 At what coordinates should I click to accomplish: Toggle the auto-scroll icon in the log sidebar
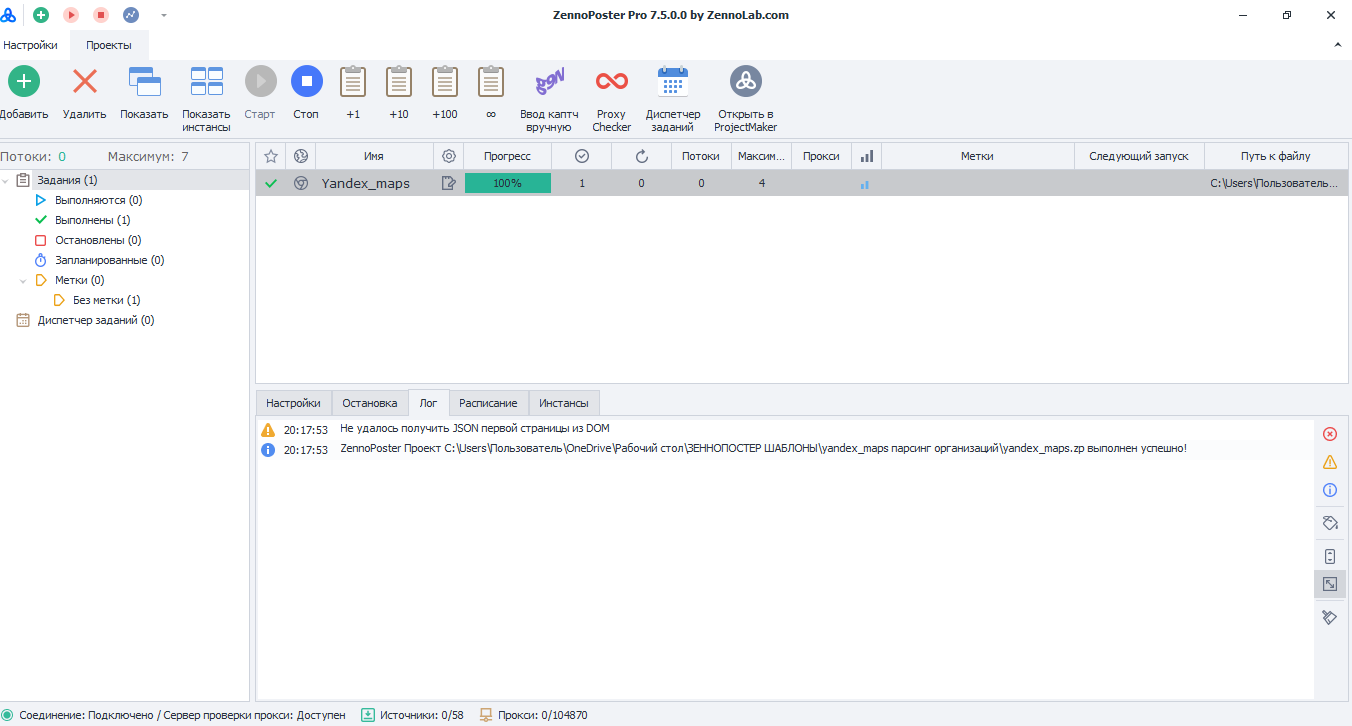coord(1330,557)
